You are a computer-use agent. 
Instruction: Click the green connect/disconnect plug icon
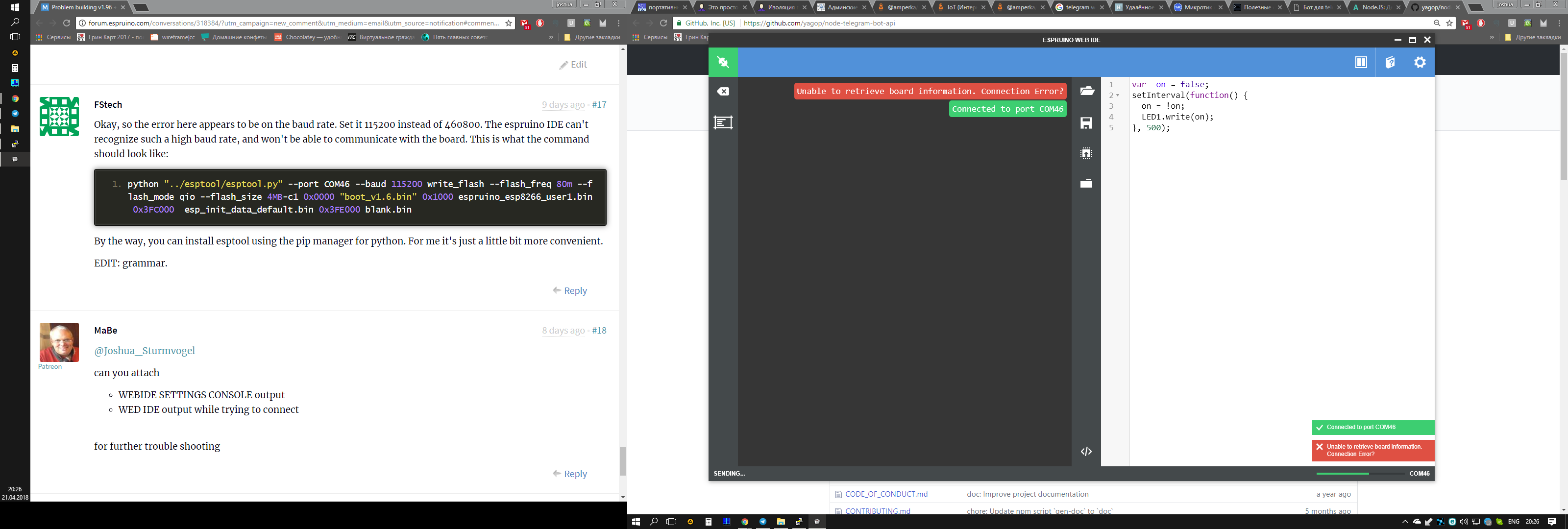[x=723, y=62]
